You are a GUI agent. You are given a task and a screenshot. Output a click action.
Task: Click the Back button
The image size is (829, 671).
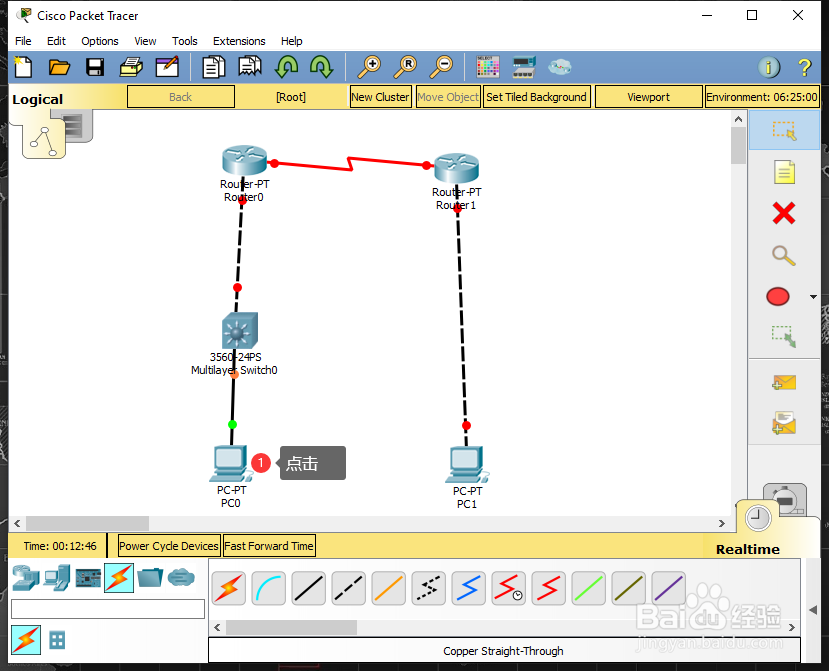181,97
